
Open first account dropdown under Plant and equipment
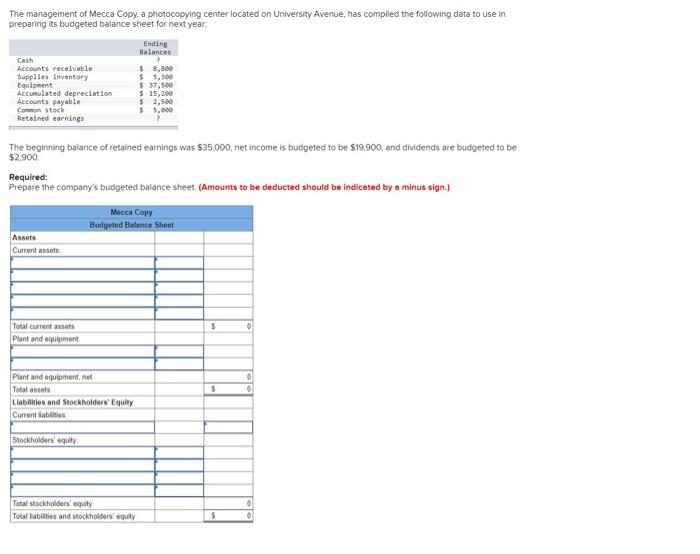click(83, 351)
